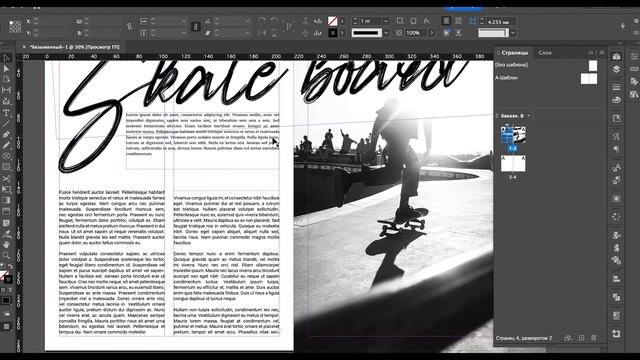Image resolution: width=640 pixels, height=360 pixels.
Task: Close the Безымянный-1 document tab
Action: [x=24, y=47]
